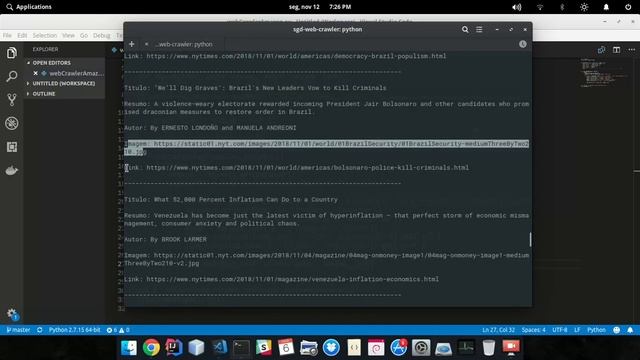This screenshot has height=360, width=640.
Task: Click the Spaces: 4 indentation setting
Action: coord(533,330)
